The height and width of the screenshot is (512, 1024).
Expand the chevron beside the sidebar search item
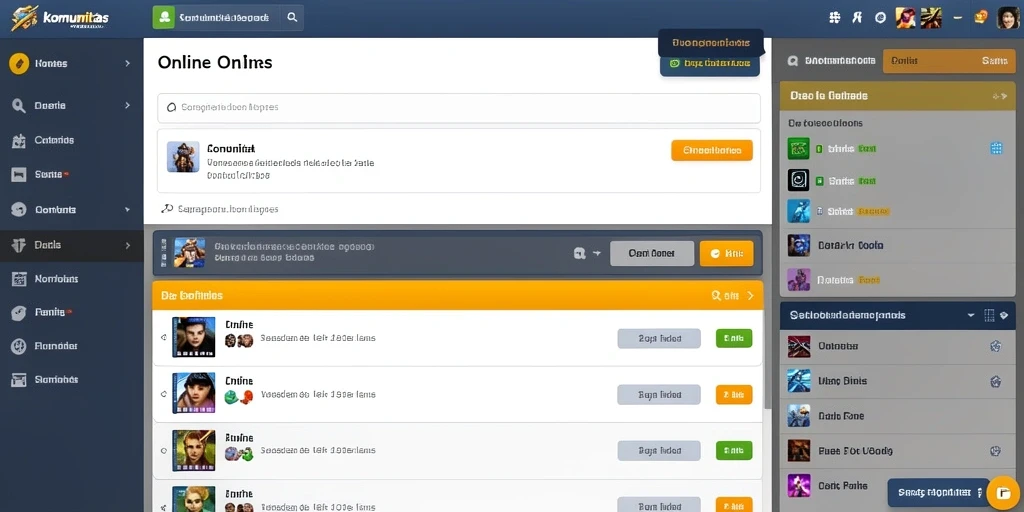click(127, 105)
